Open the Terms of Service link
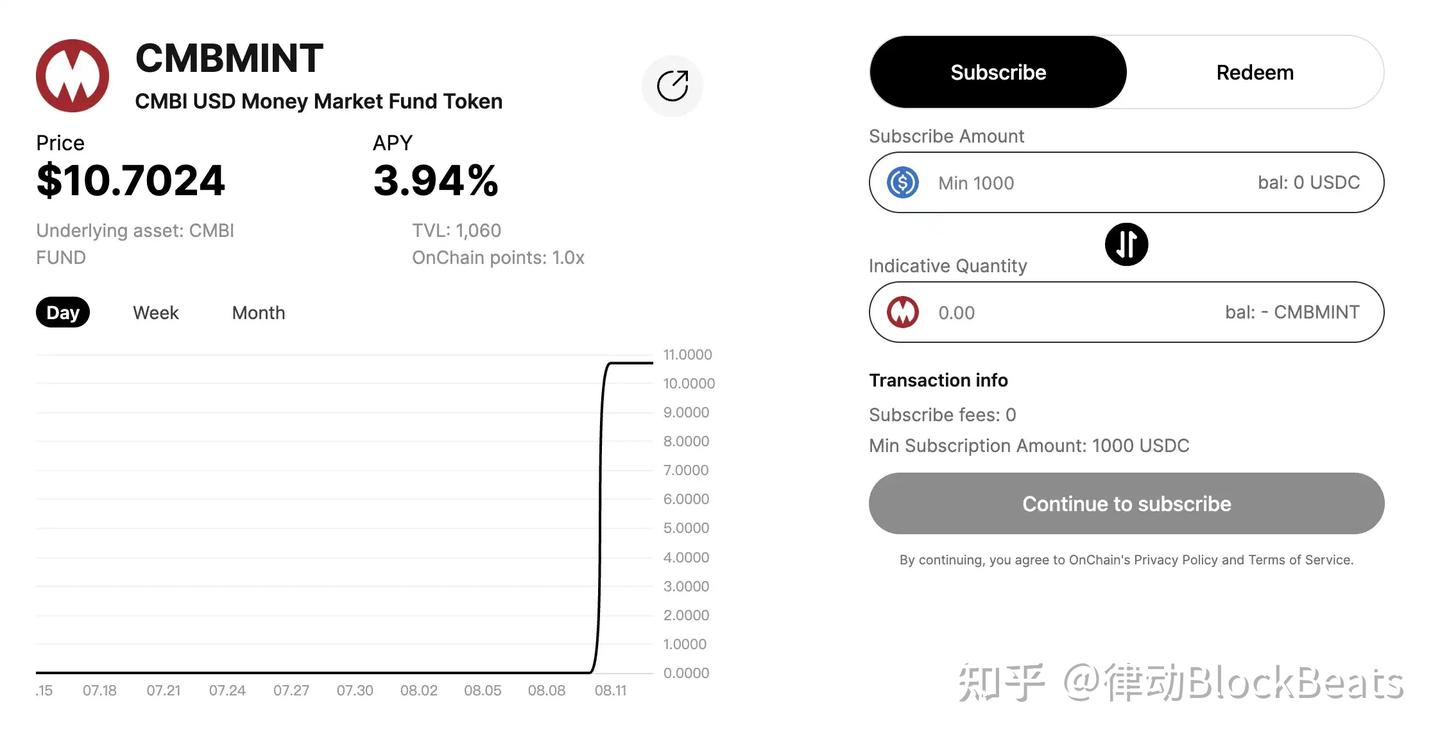 click(x=1302, y=559)
